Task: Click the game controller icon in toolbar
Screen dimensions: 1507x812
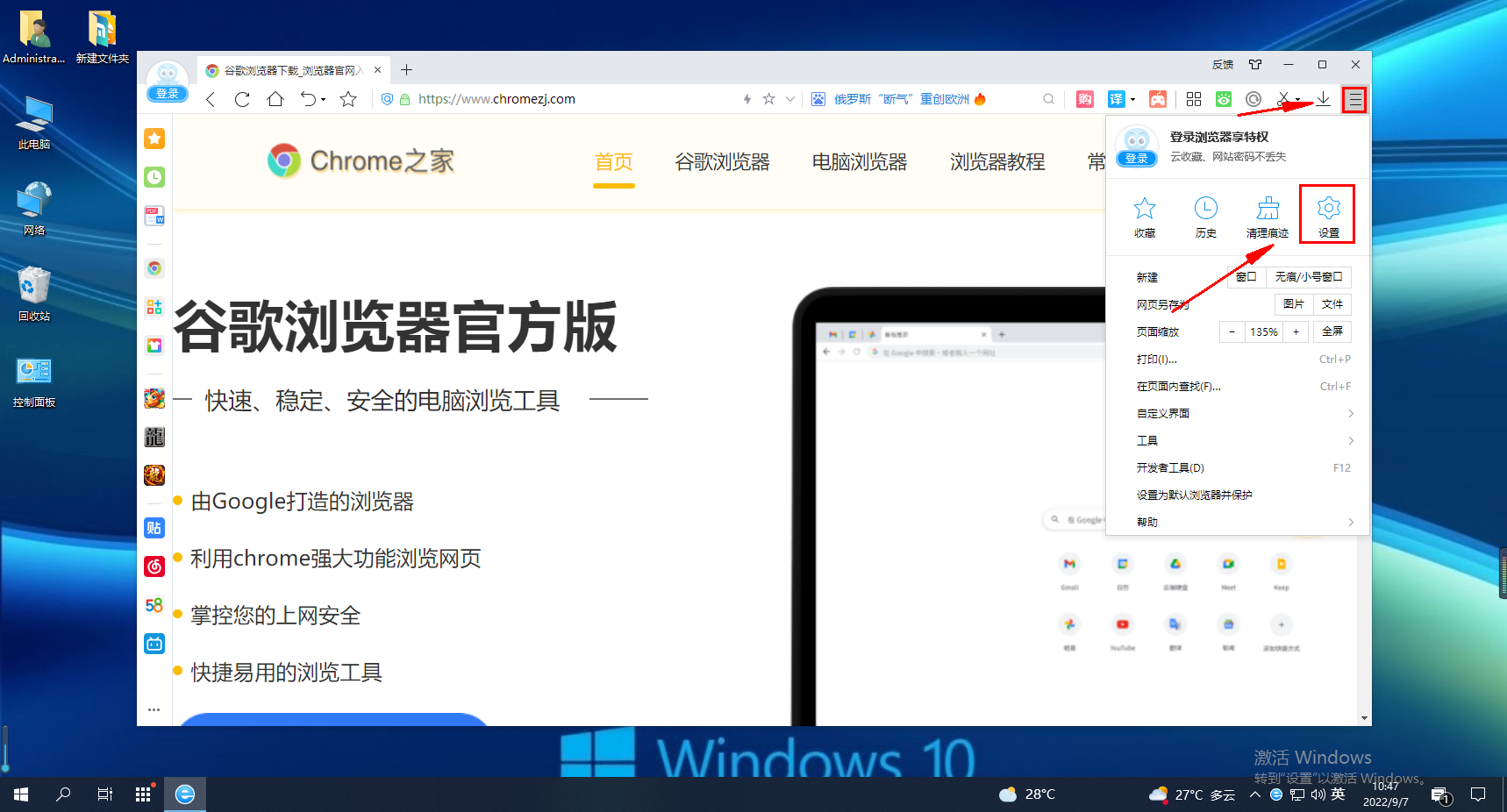Action: tap(1158, 99)
